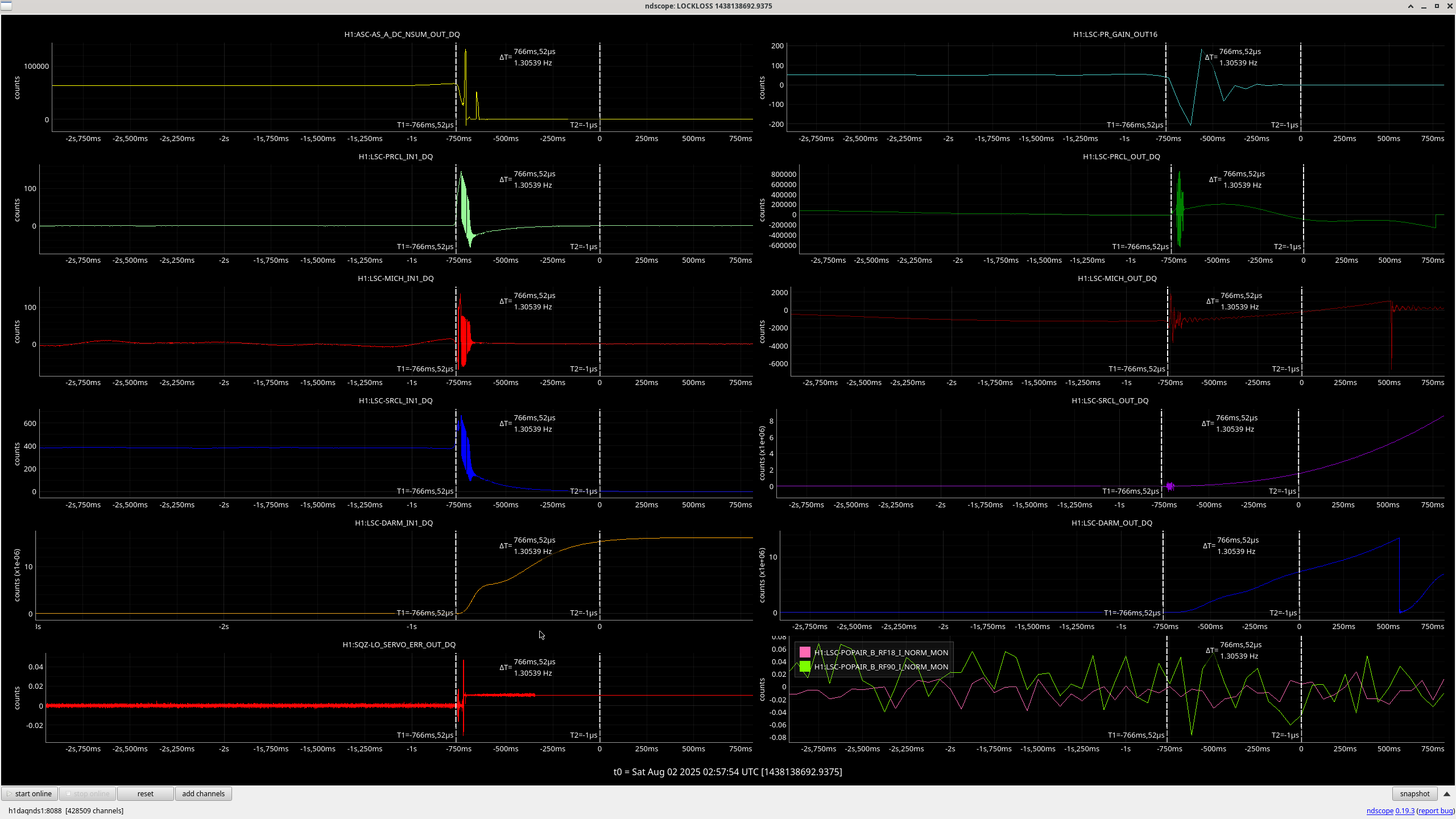Click the green RF90_I_NORM_MON legend swatch
Image resolution: width=1456 pixels, height=819 pixels.
pos(805,667)
